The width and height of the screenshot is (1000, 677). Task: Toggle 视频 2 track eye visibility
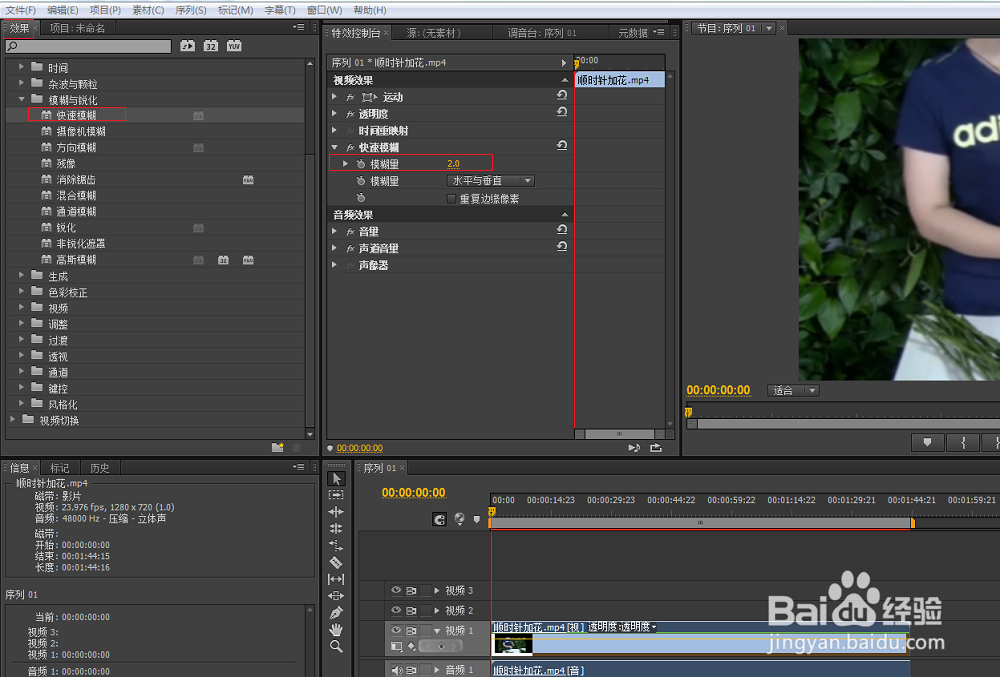[396, 610]
